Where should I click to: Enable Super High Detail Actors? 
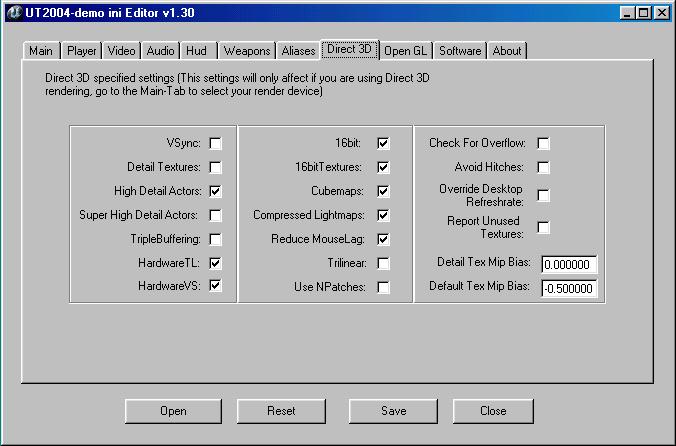[x=215, y=215]
